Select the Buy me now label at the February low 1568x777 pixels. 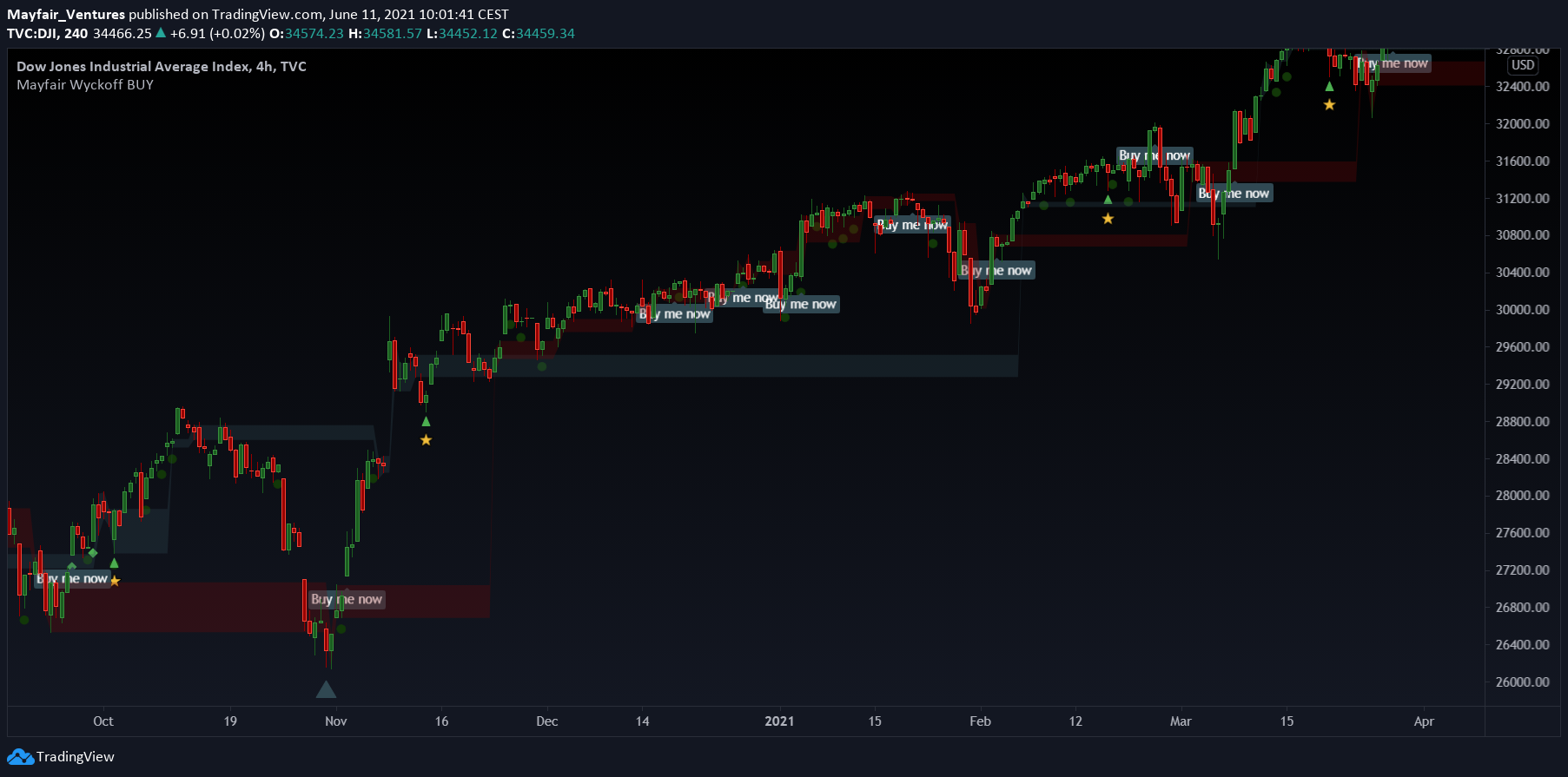pos(996,270)
